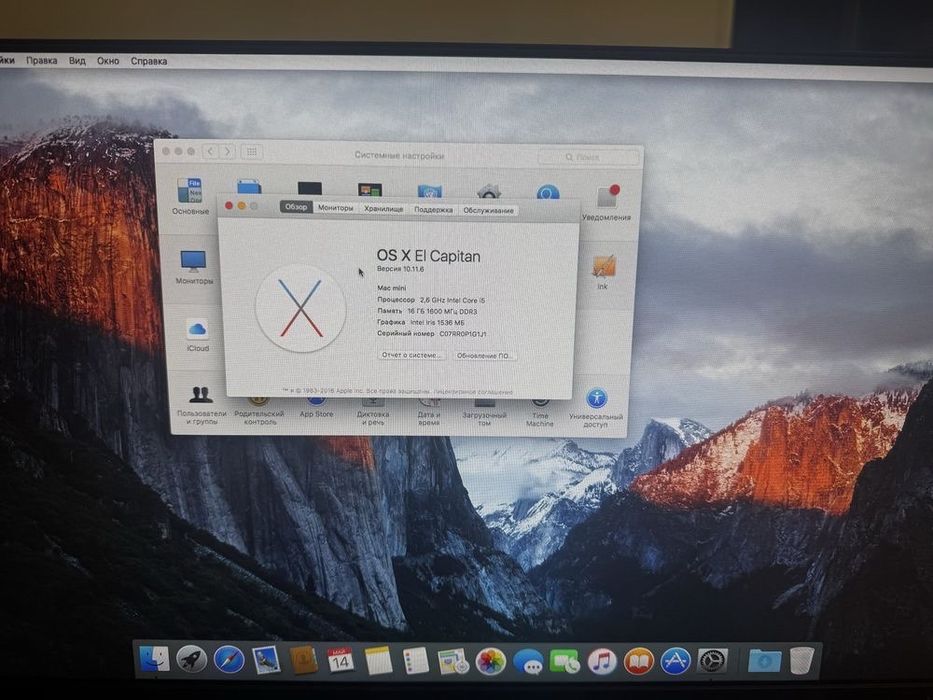Viewport: 933px width, 700px height.
Task: Click Версия 10.11.6 version text
Action: (400, 269)
